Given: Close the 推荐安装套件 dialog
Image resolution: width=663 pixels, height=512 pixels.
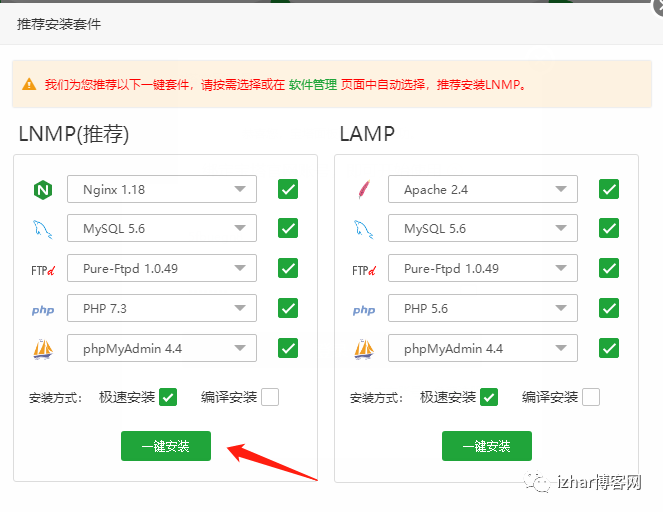Looking at the screenshot, I should [x=659, y=5].
